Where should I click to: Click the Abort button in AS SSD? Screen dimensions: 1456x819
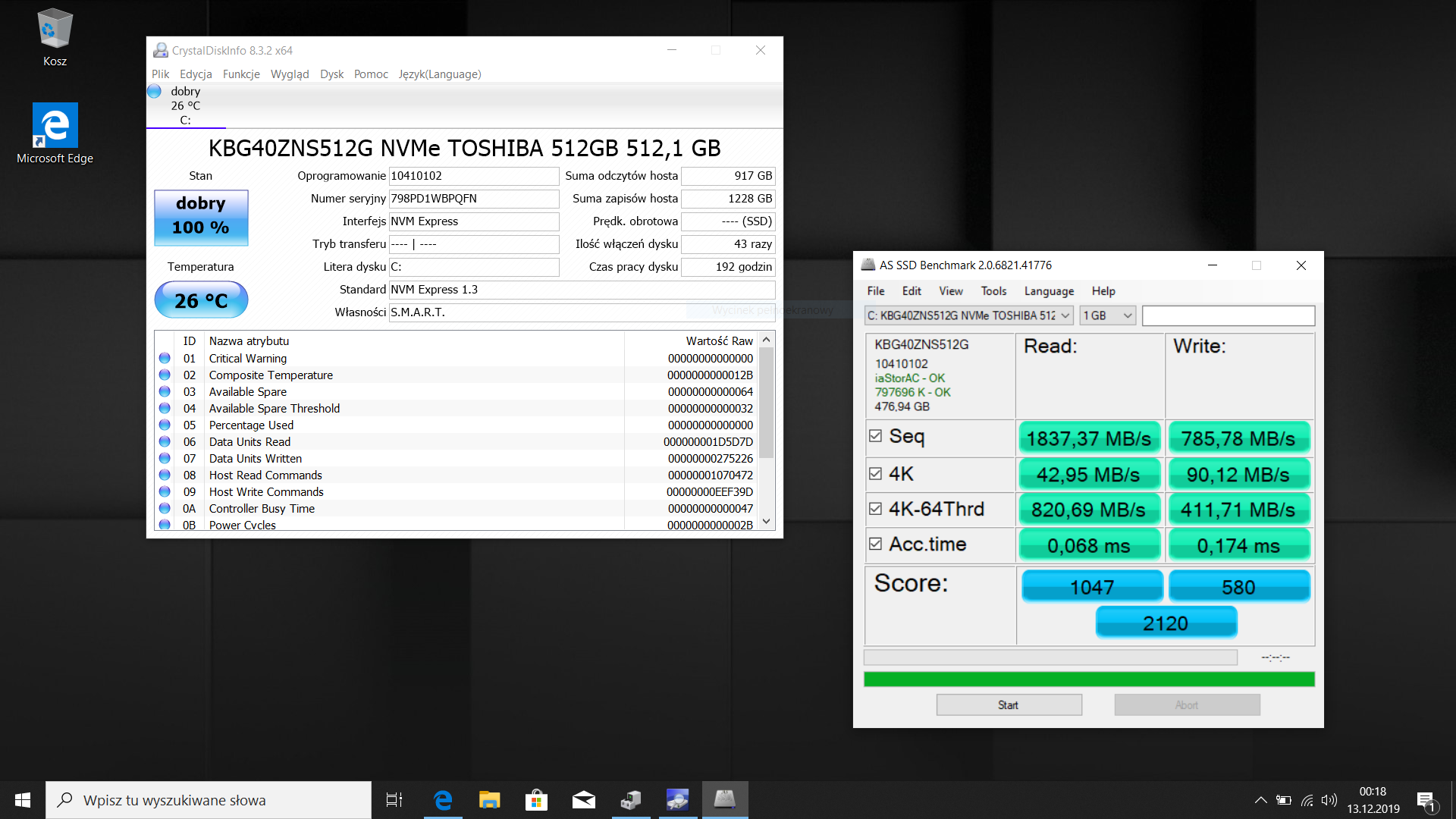pyautogui.click(x=1187, y=704)
